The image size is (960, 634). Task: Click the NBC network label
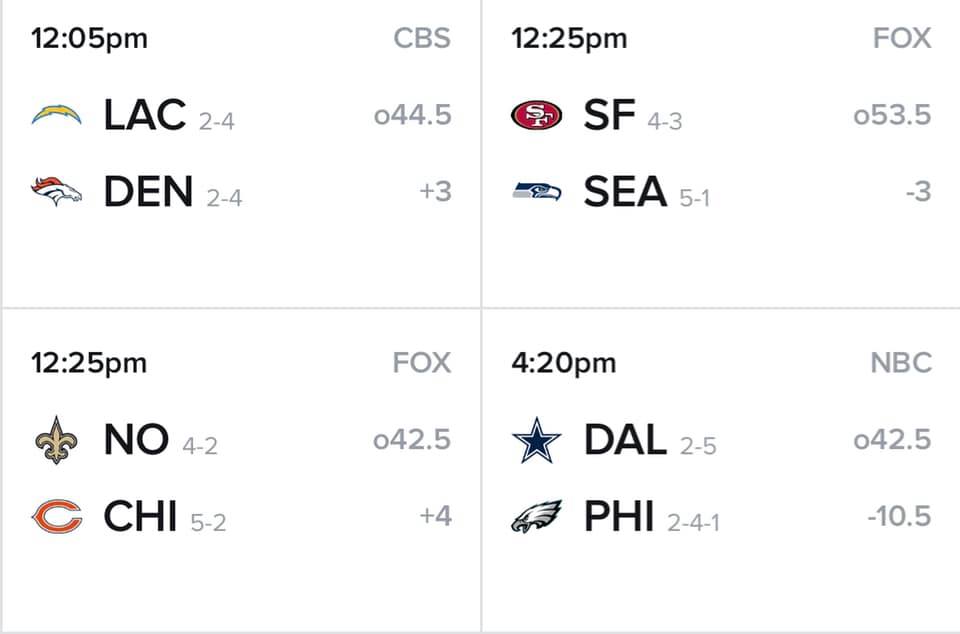(901, 363)
